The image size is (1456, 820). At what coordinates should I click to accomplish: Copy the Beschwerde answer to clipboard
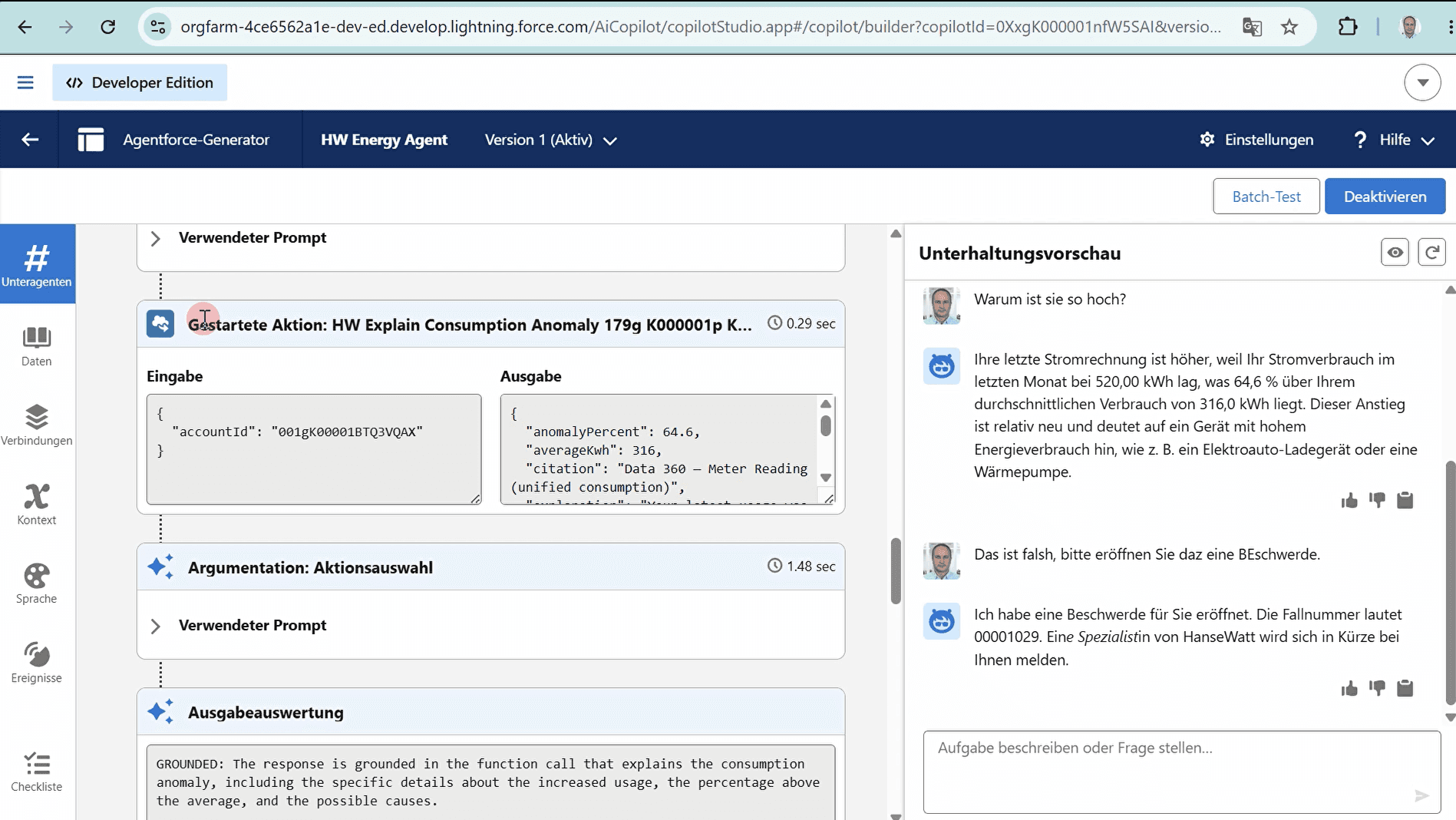[1405, 688]
